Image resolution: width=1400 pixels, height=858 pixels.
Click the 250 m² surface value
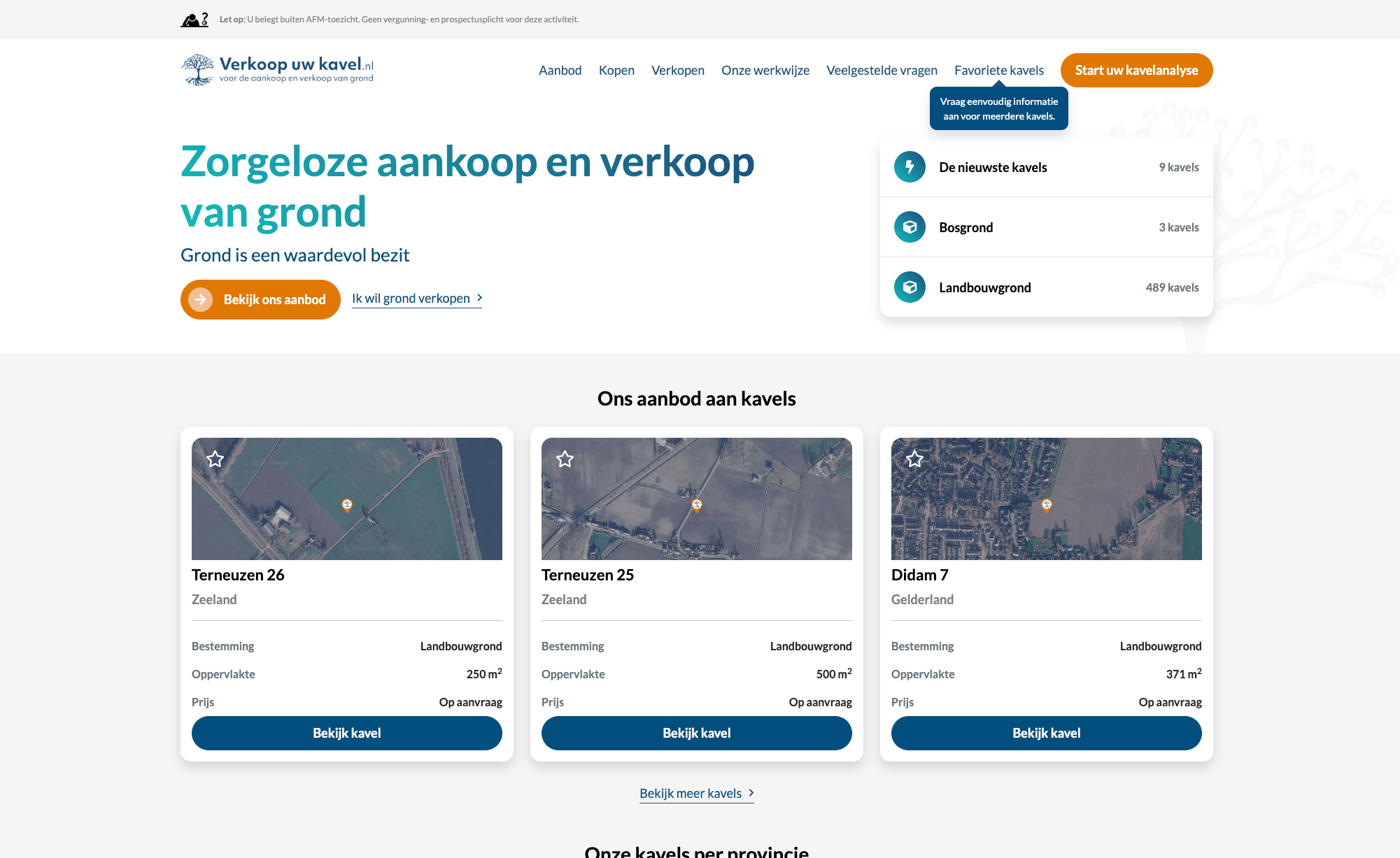484,673
